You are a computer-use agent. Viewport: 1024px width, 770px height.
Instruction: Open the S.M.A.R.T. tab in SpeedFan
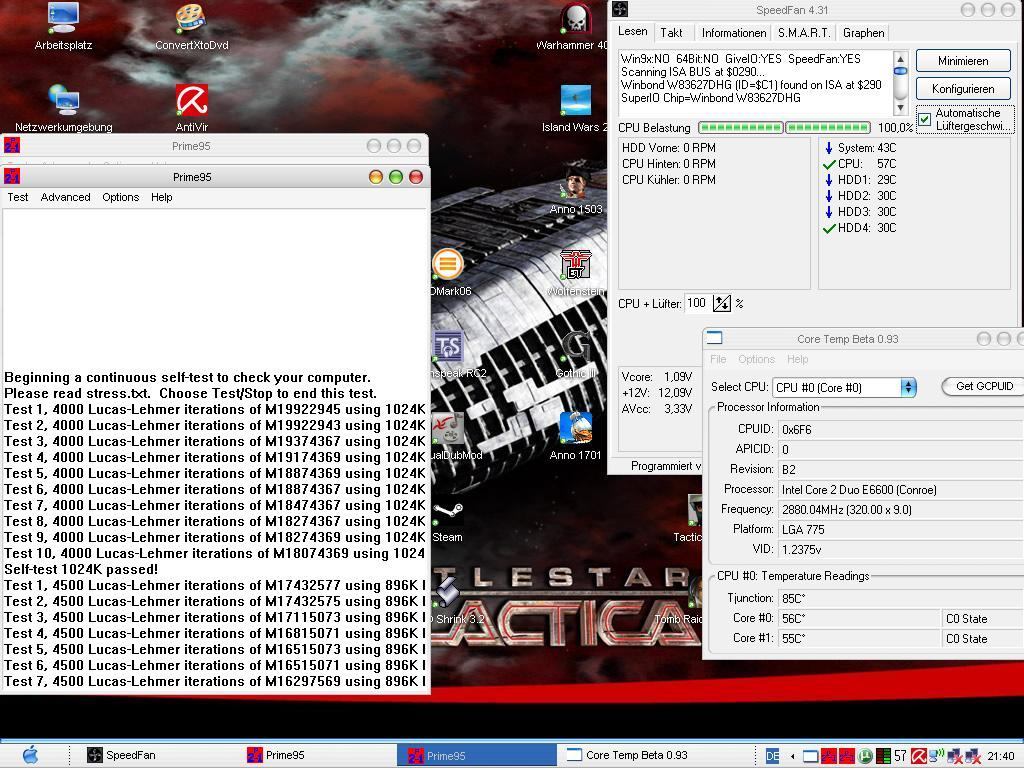pos(804,33)
